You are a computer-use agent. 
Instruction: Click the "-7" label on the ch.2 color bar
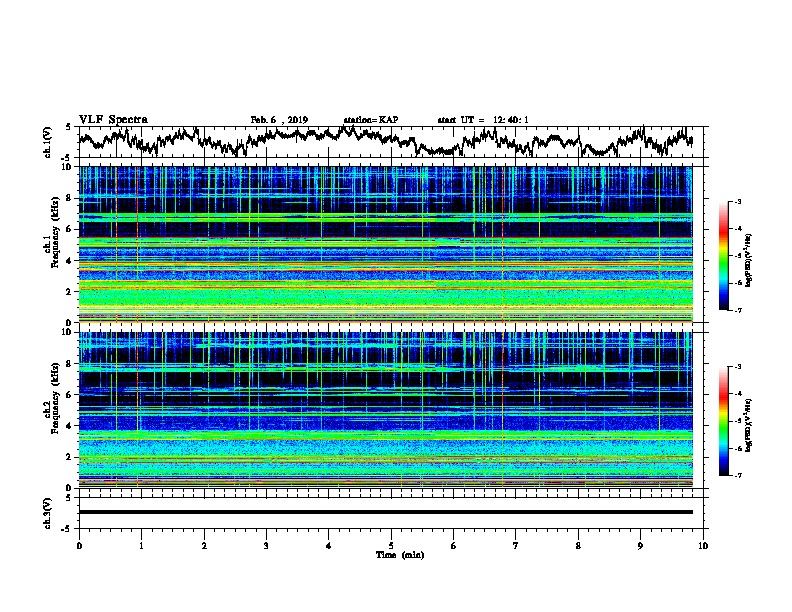737,475
